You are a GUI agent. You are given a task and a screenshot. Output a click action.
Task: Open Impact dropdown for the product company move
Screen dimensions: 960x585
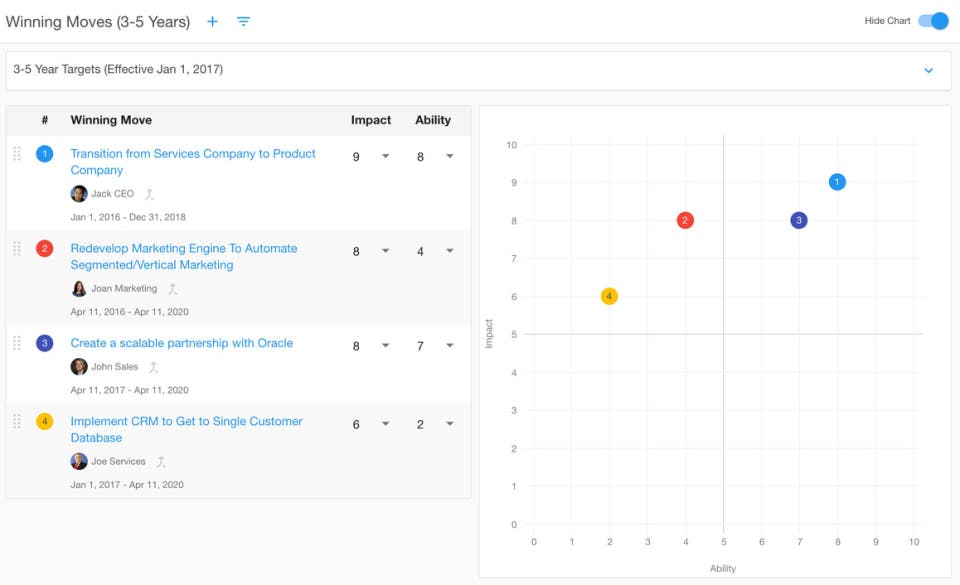pos(385,157)
